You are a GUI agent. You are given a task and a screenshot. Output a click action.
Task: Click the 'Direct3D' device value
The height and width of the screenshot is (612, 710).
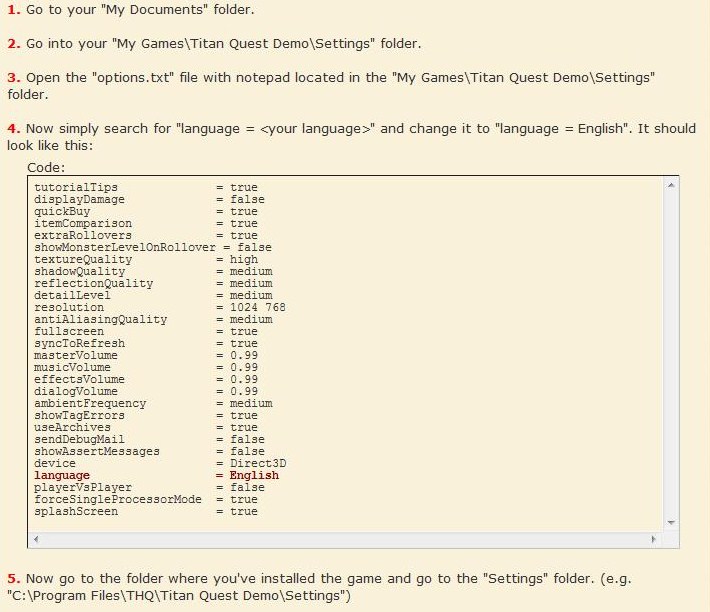258,464
